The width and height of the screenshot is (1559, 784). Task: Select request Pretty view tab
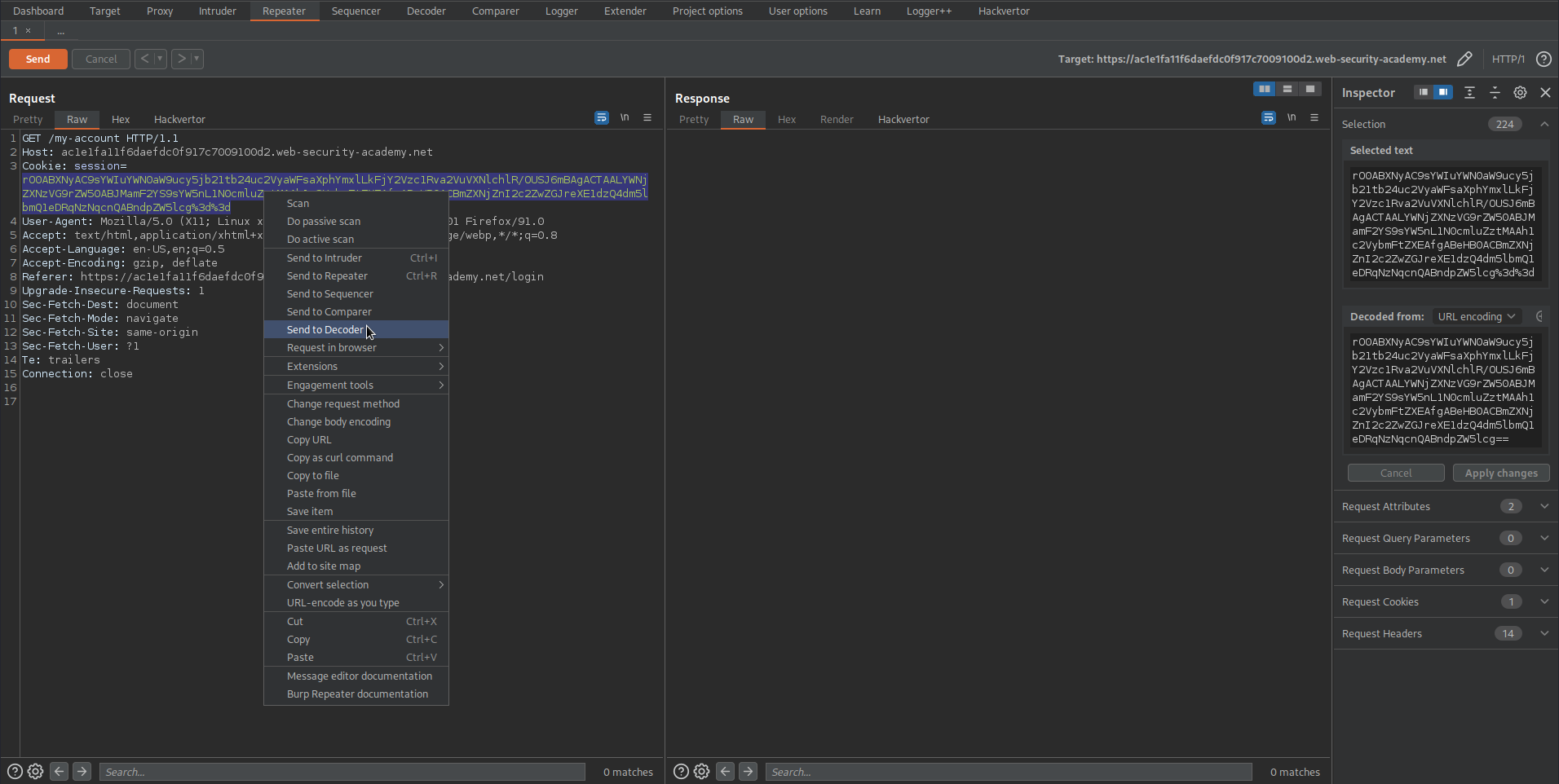click(x=28, y=119)
